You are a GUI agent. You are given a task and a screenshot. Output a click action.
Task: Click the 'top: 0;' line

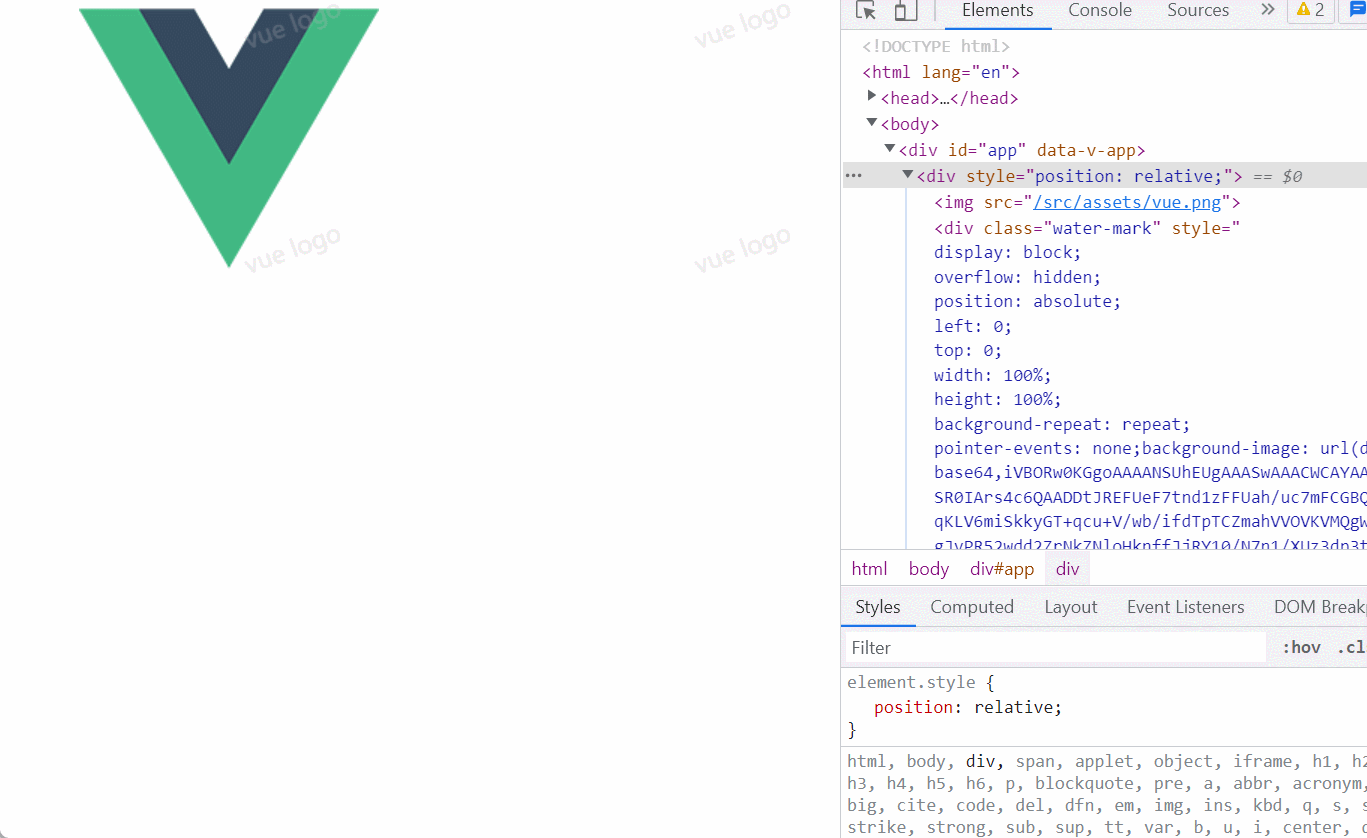point(968,351)
